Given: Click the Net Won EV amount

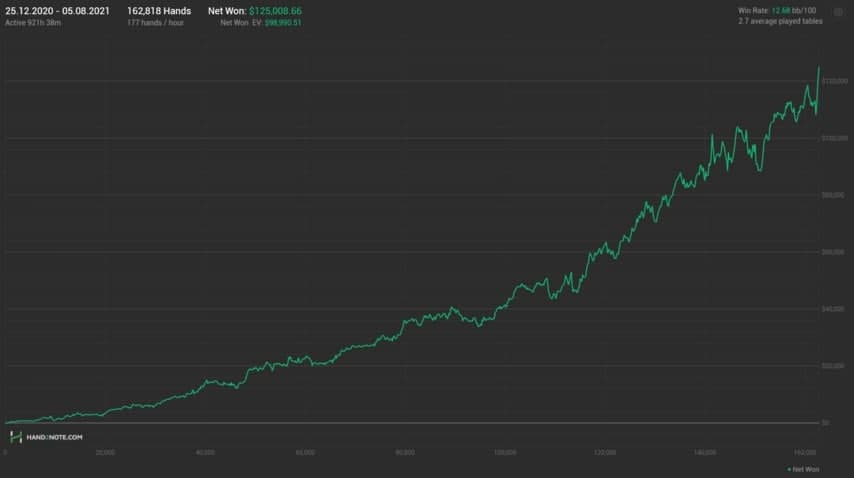Looking at the screenshot, I should coord(283,23).
